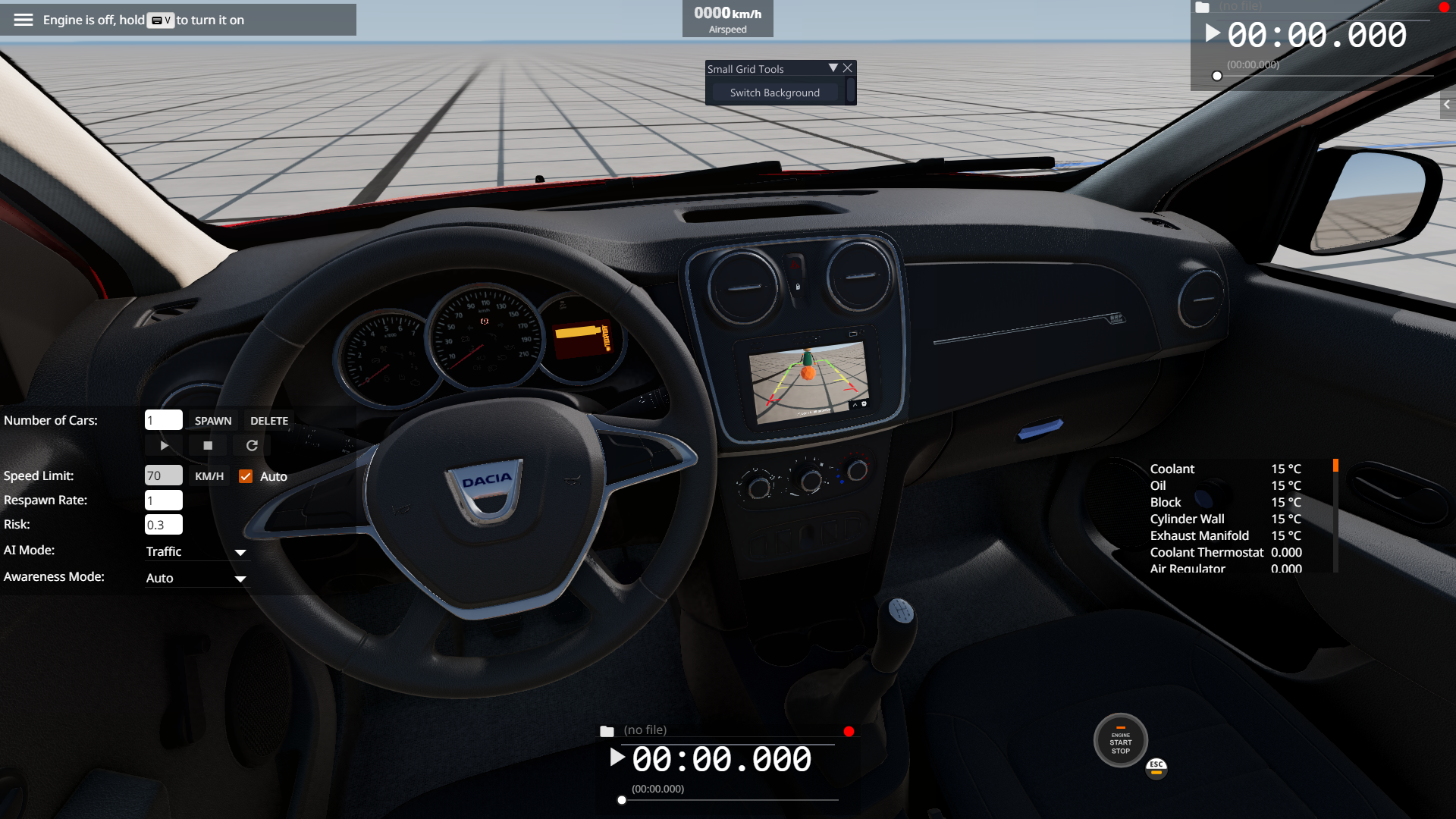Click the DELETE cars button

[x=269, y=421]
